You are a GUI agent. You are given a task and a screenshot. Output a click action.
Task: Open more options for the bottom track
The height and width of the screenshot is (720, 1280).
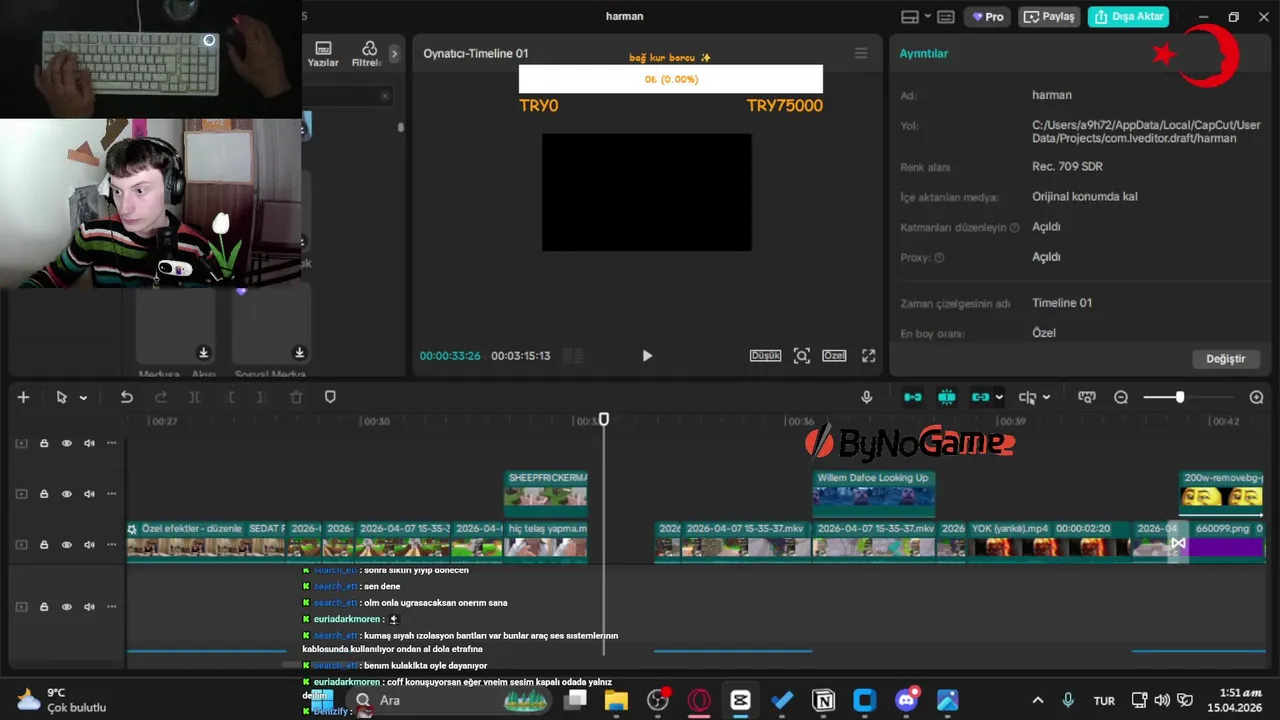[112, 607]
